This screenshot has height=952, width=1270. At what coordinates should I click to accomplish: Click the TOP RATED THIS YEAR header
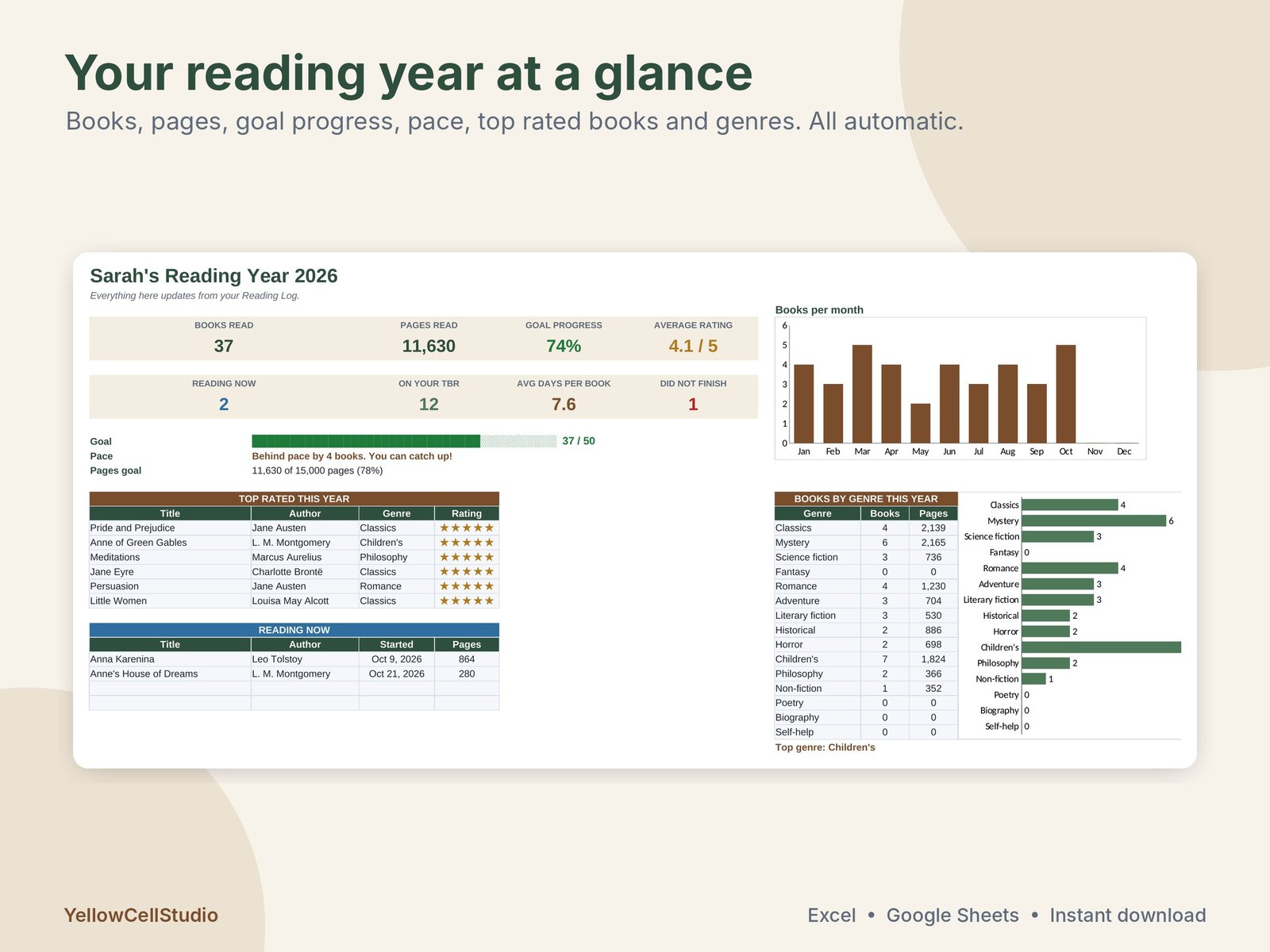(x=294, y=499)
